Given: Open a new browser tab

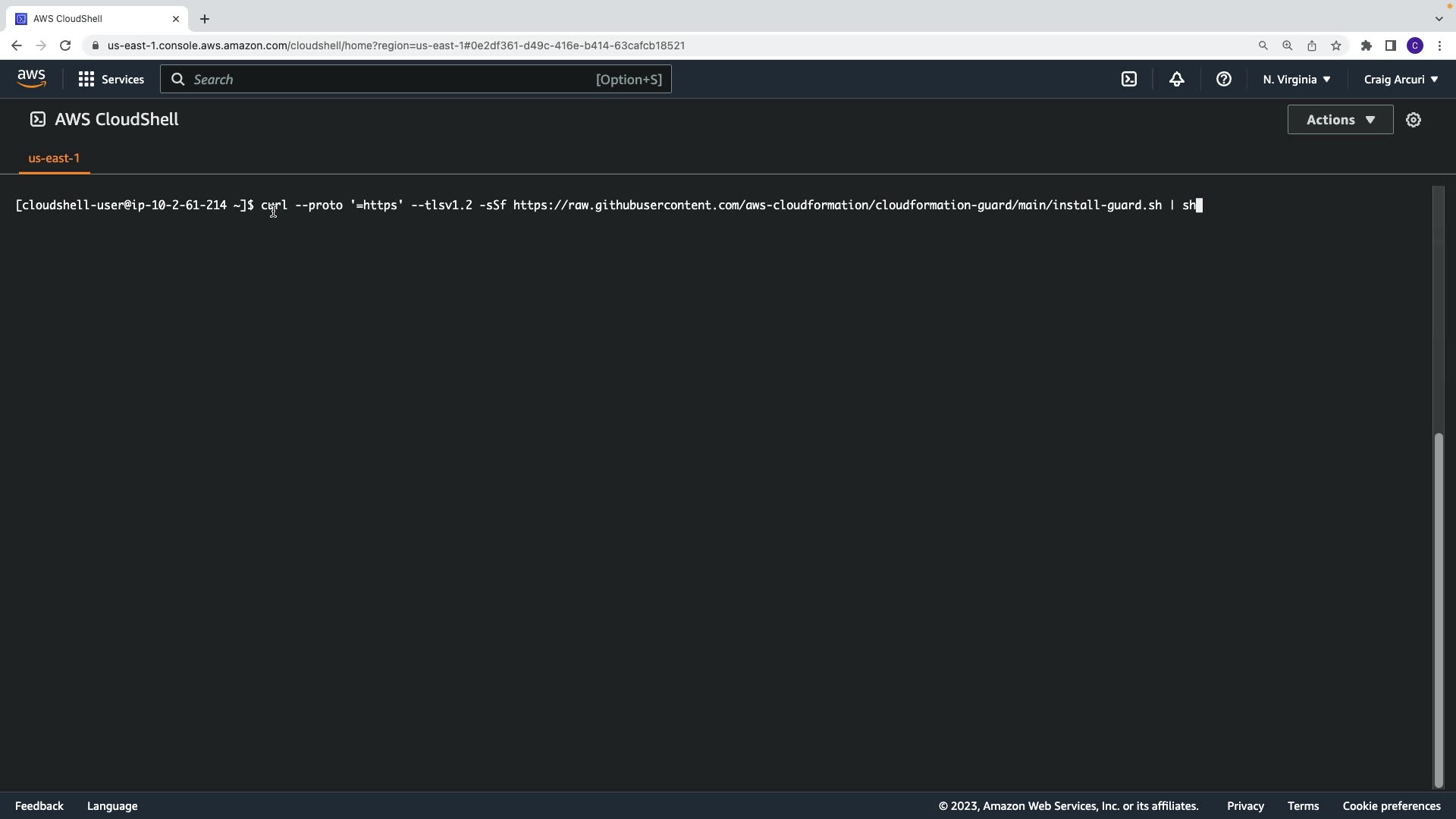Looking at the screenshot, I should 205,19.
